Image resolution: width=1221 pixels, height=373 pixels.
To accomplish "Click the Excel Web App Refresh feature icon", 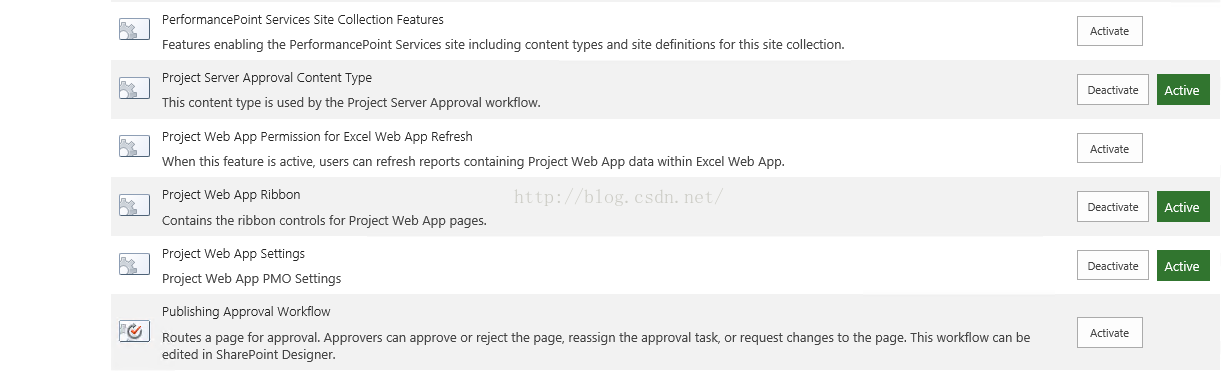I will [134, 148].
